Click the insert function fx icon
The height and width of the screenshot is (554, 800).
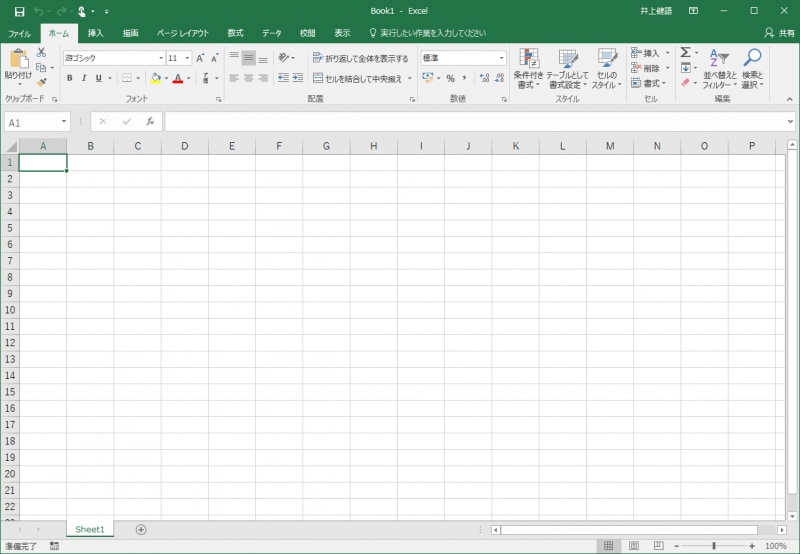[x=150, y=121]
